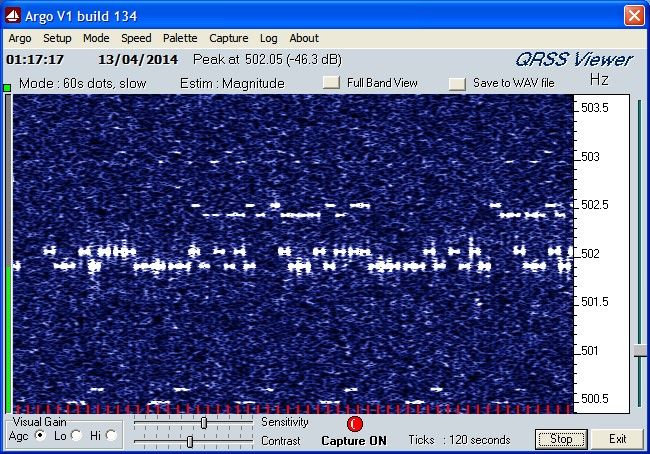Select the Hi visual gain option
The width and height of the screenshot is (650, 454).
[111, 435]
